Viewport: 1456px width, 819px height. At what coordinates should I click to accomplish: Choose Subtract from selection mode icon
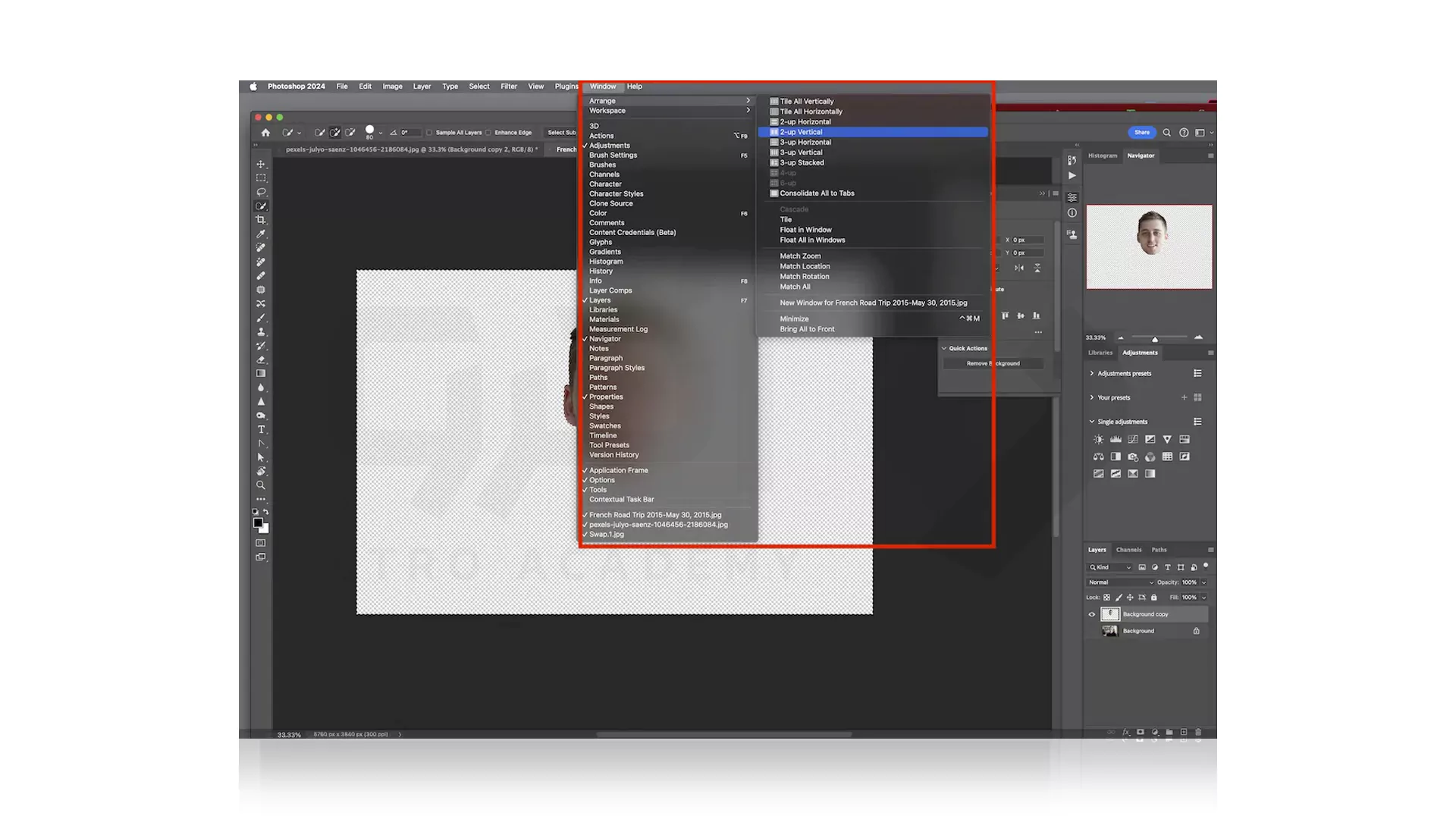pyautogui.click(x=350, y=133)
